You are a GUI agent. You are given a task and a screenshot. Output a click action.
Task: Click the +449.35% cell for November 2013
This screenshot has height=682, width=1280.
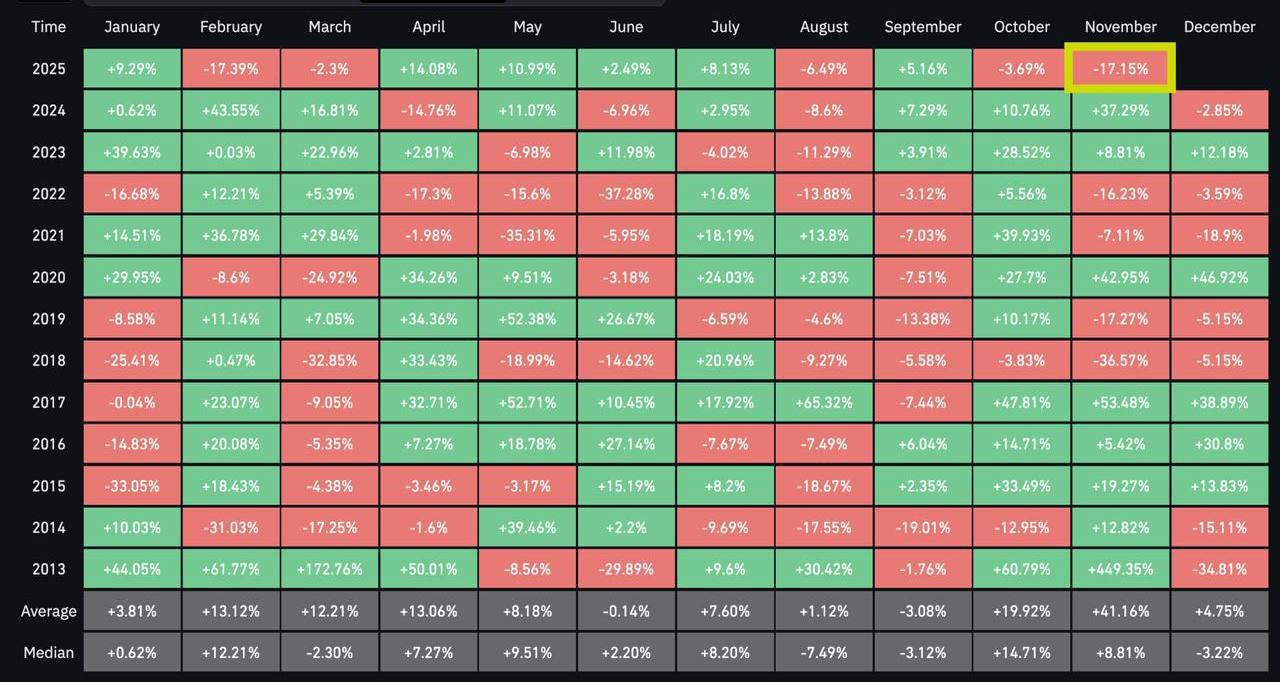(1120, 569)
